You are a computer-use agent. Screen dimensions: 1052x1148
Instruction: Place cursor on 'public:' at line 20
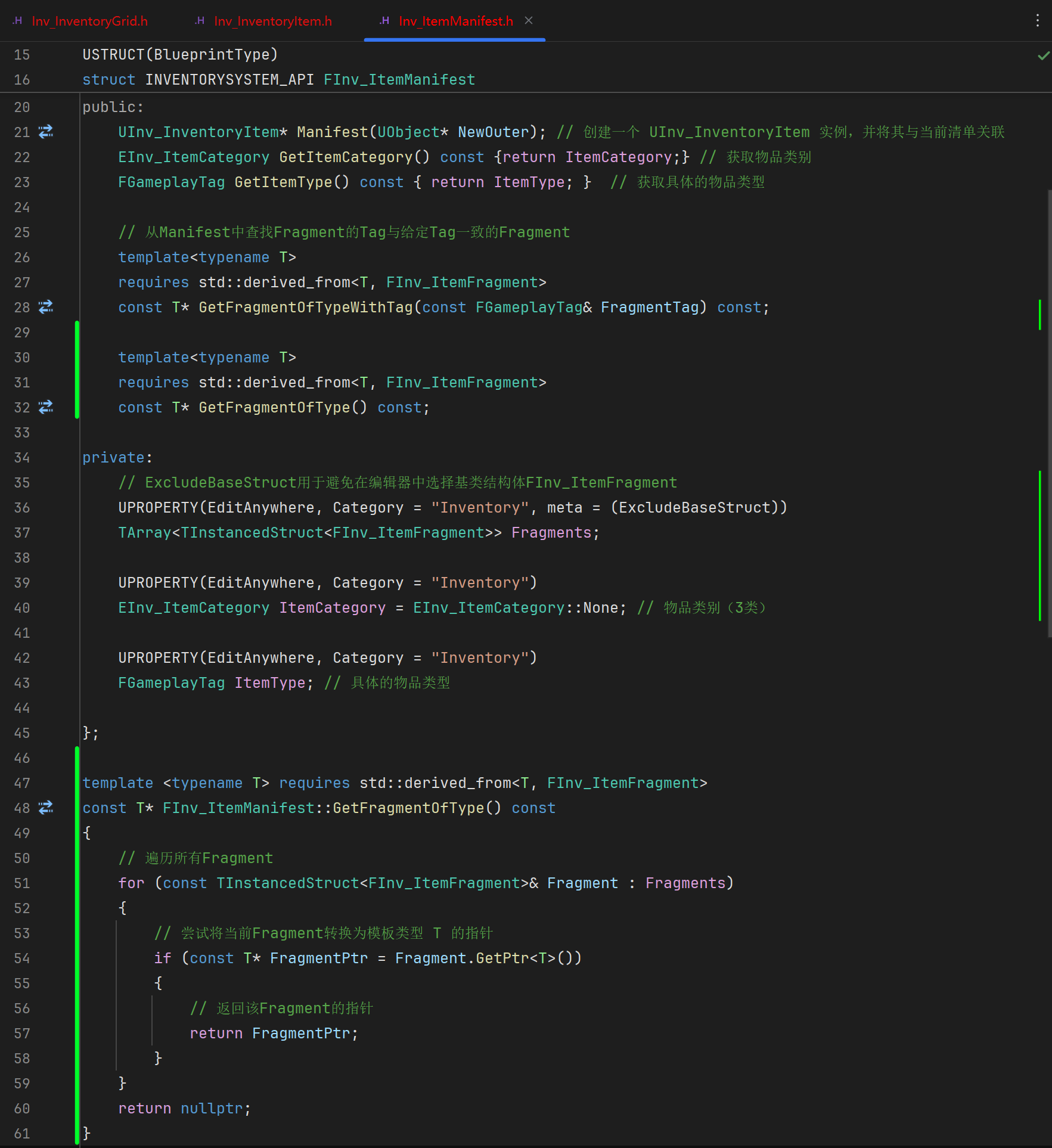[x=113, y=107]
